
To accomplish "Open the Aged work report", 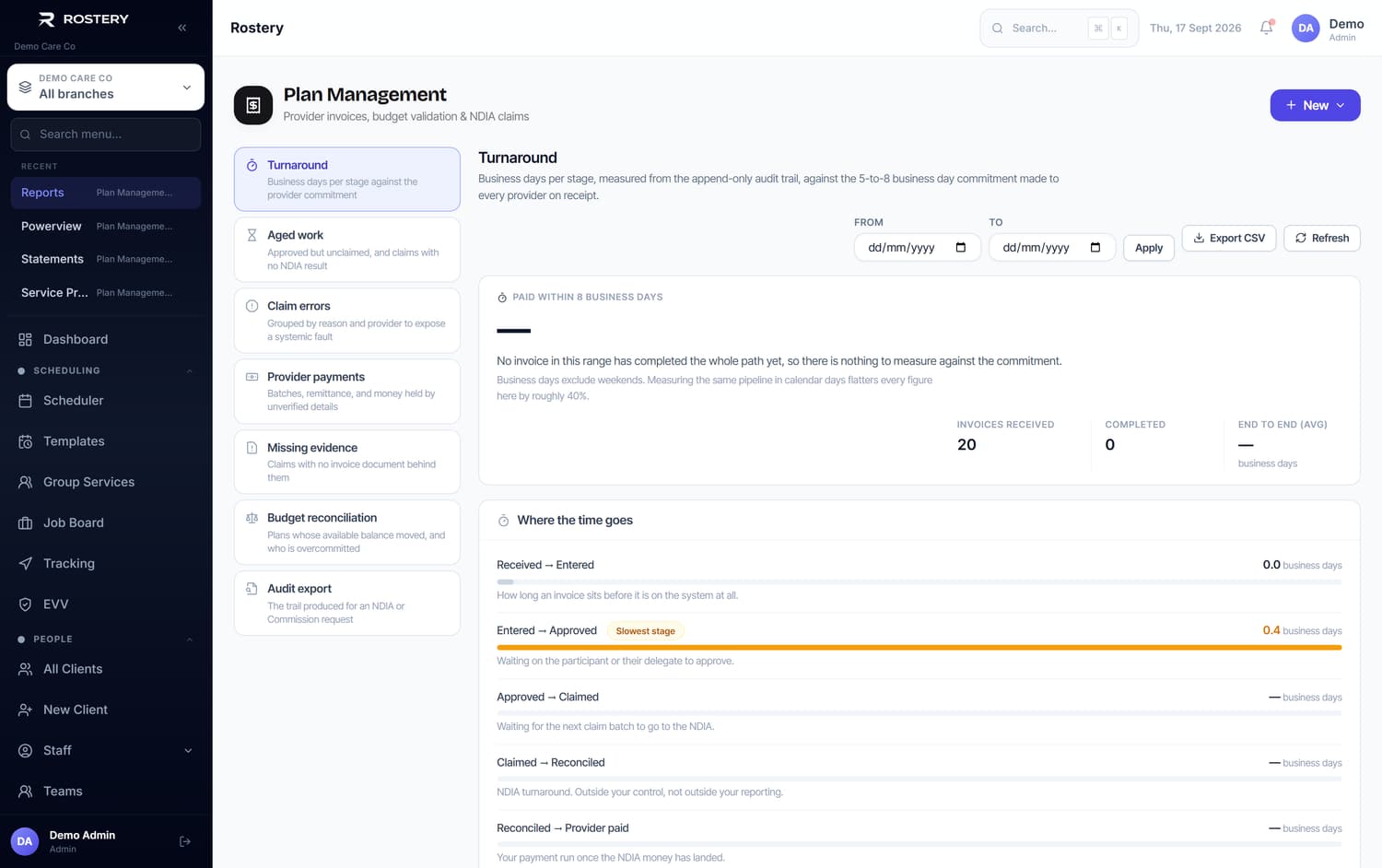I will click(347, 250).
